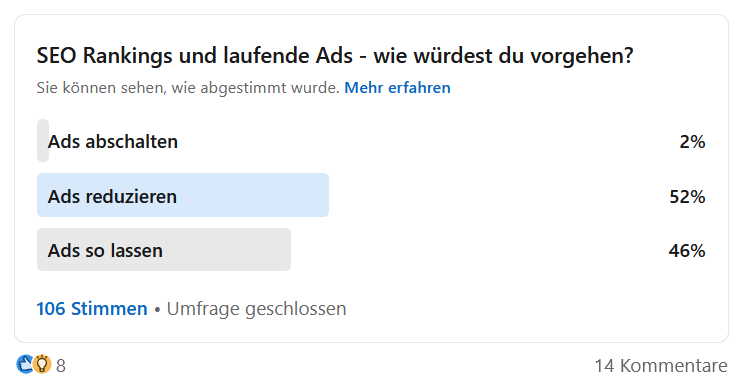Click the poll question title about SEO Rankings

pos(335,56)
